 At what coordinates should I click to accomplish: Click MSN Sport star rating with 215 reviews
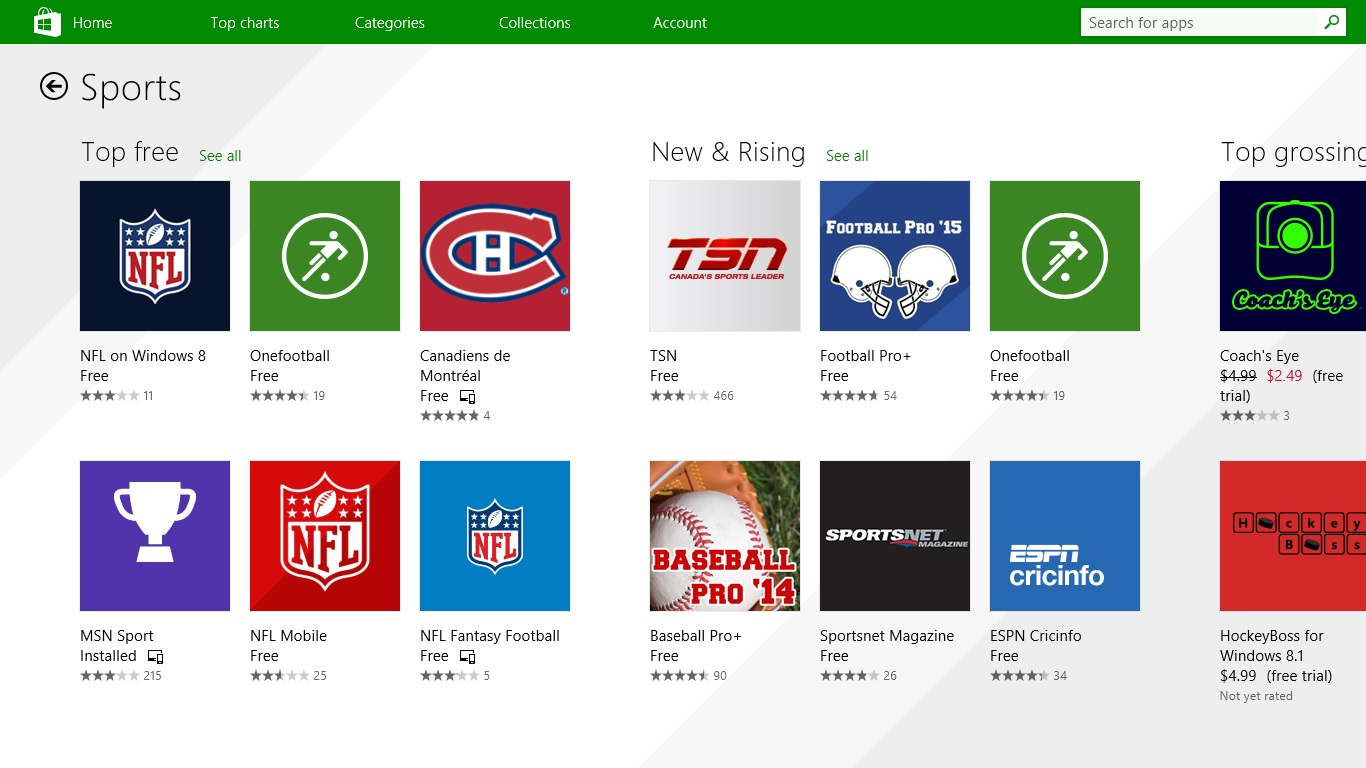coord(121,676)
